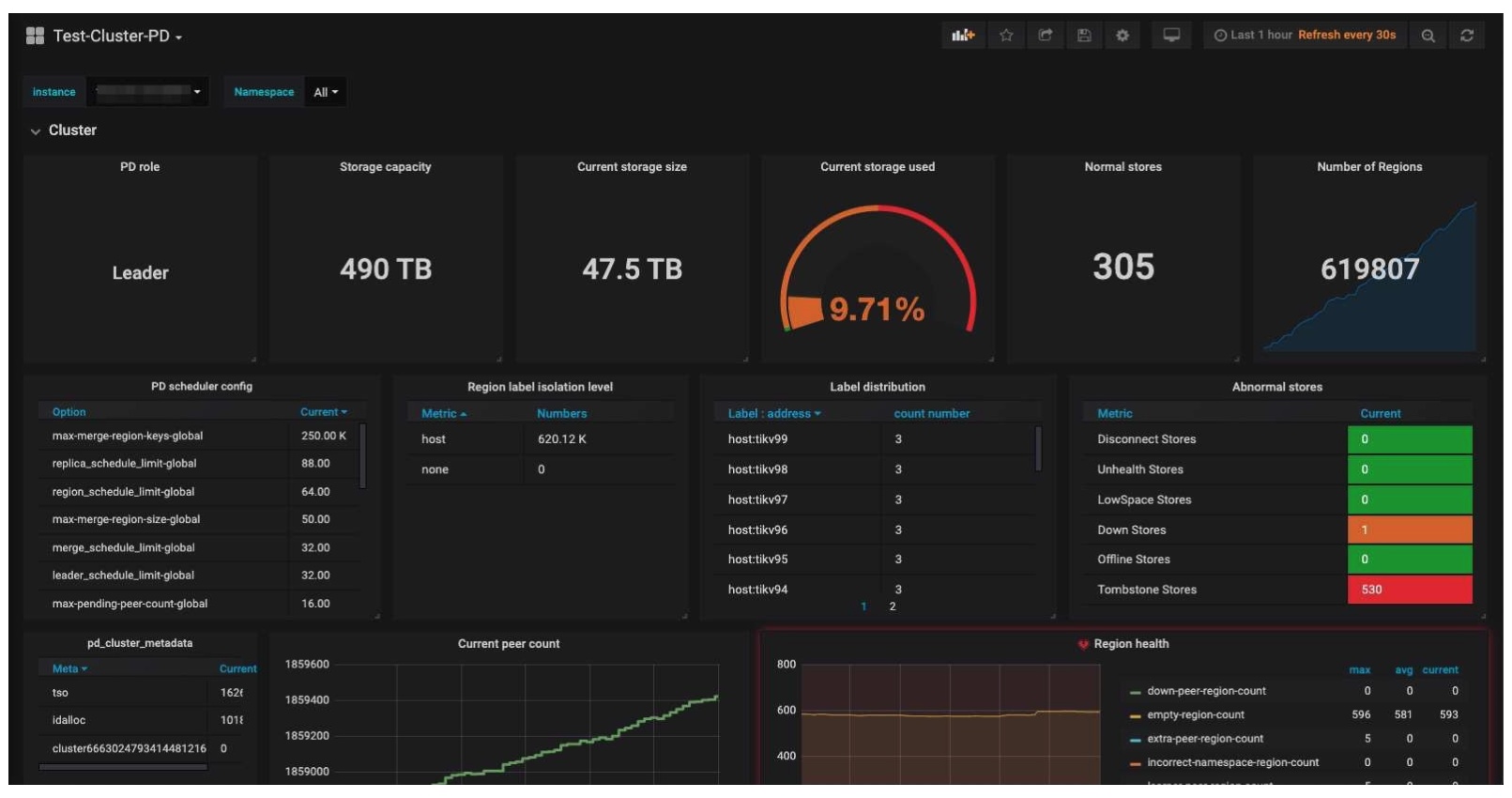Image resolution: width=1512 pixels, height=798 pixels.
Task: Click pd_cluster_metadata horizontal scrollbar
Action: [123, 767]
